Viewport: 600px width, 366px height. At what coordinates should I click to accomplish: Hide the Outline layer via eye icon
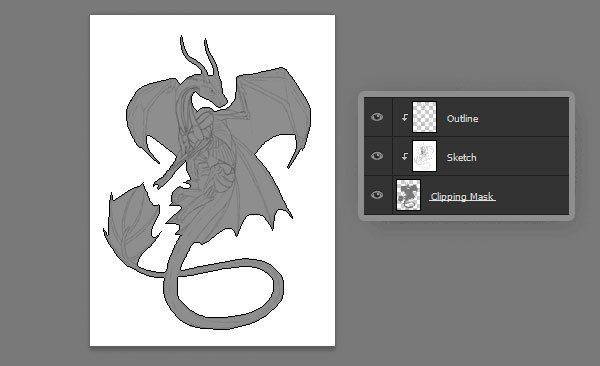point(377,117)
